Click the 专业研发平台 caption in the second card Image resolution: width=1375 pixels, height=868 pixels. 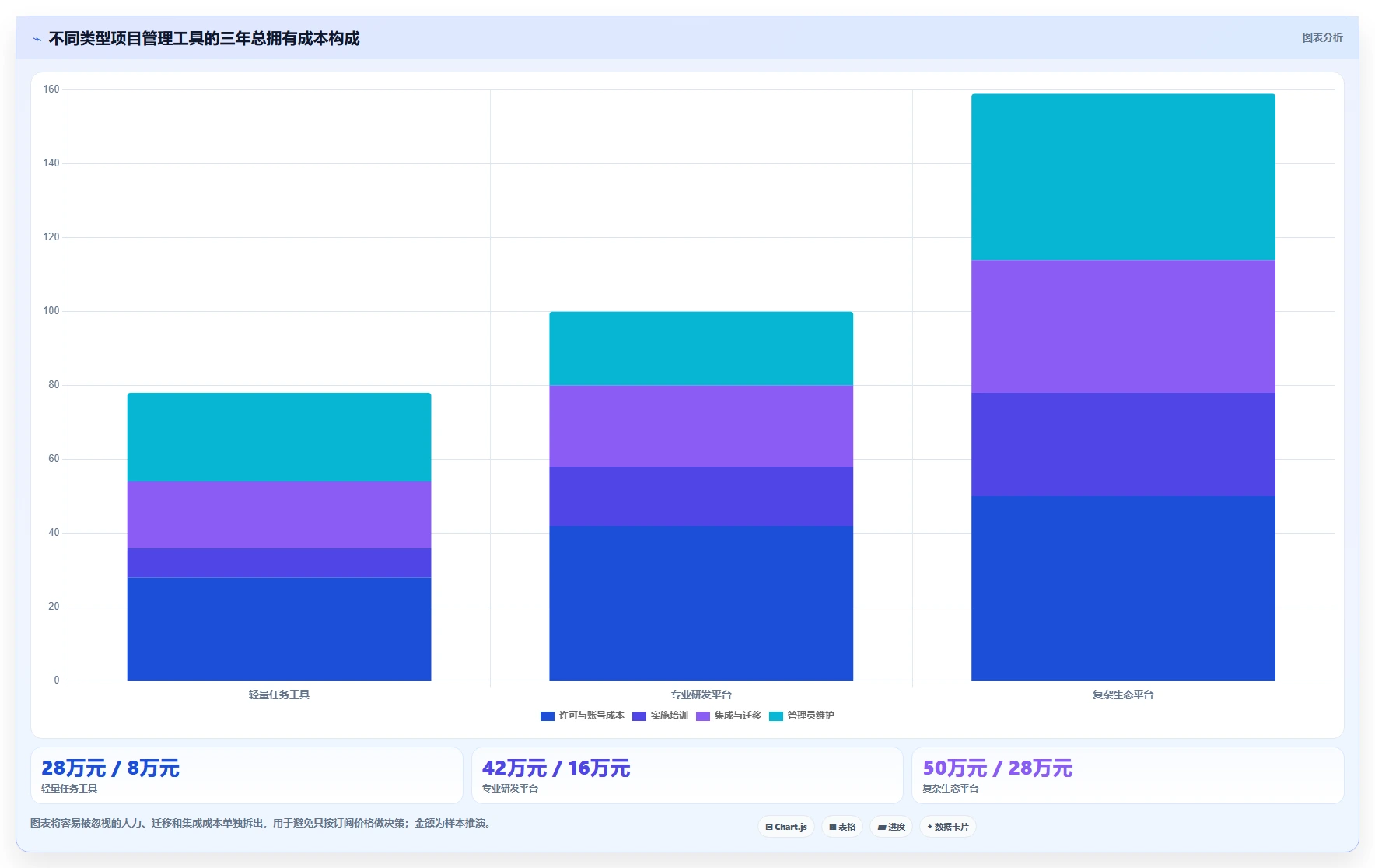point(510,789)
